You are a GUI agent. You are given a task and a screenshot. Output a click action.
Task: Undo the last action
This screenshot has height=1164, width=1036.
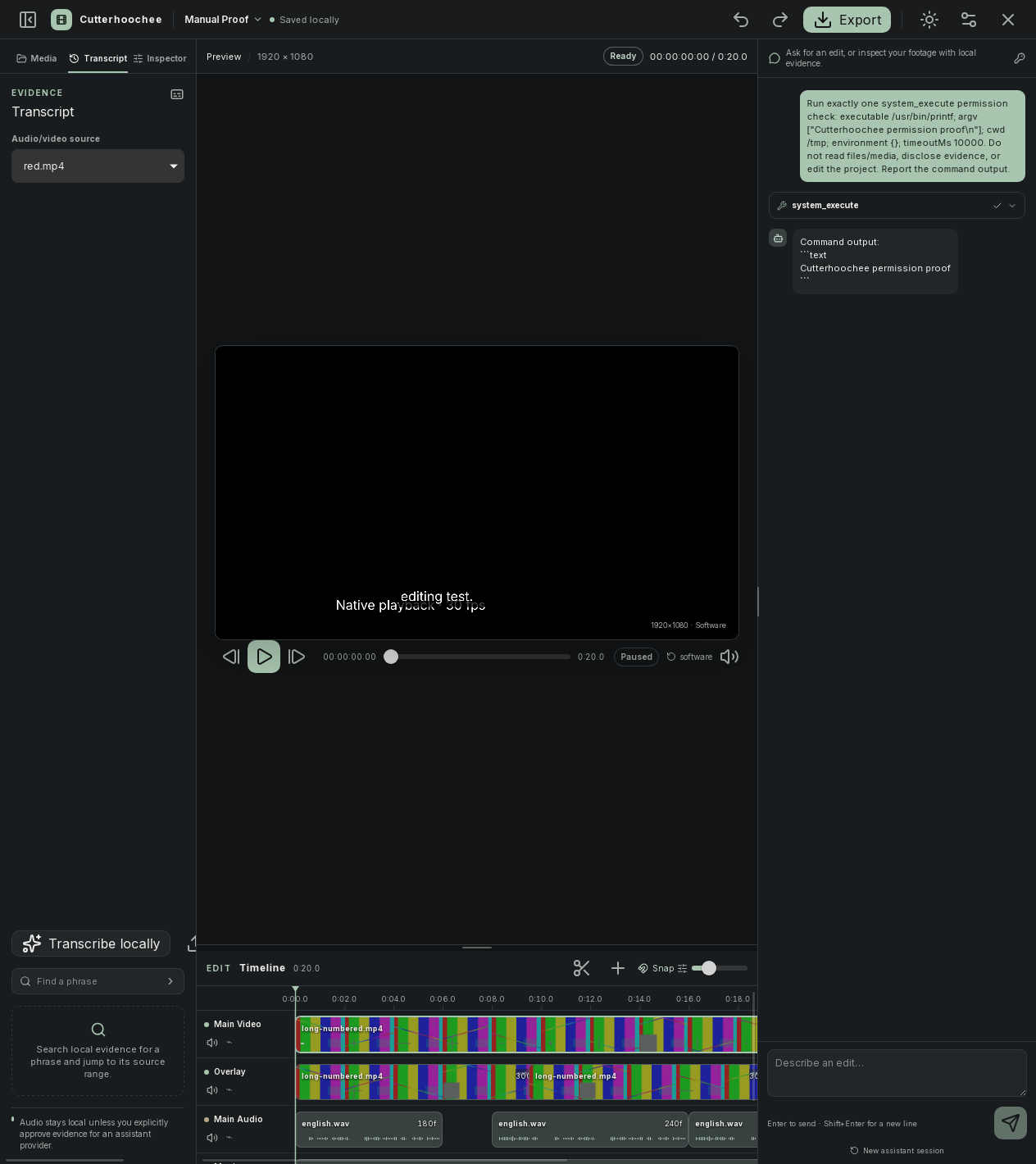741,20
